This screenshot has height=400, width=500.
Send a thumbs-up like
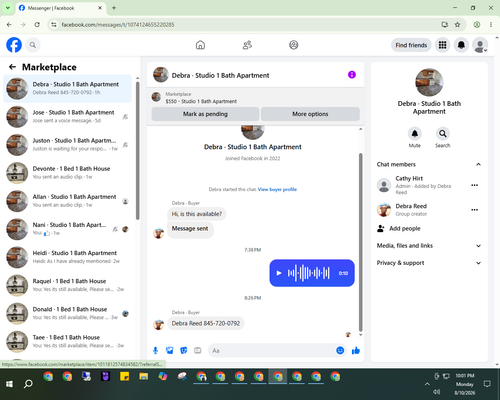(356, 350)
